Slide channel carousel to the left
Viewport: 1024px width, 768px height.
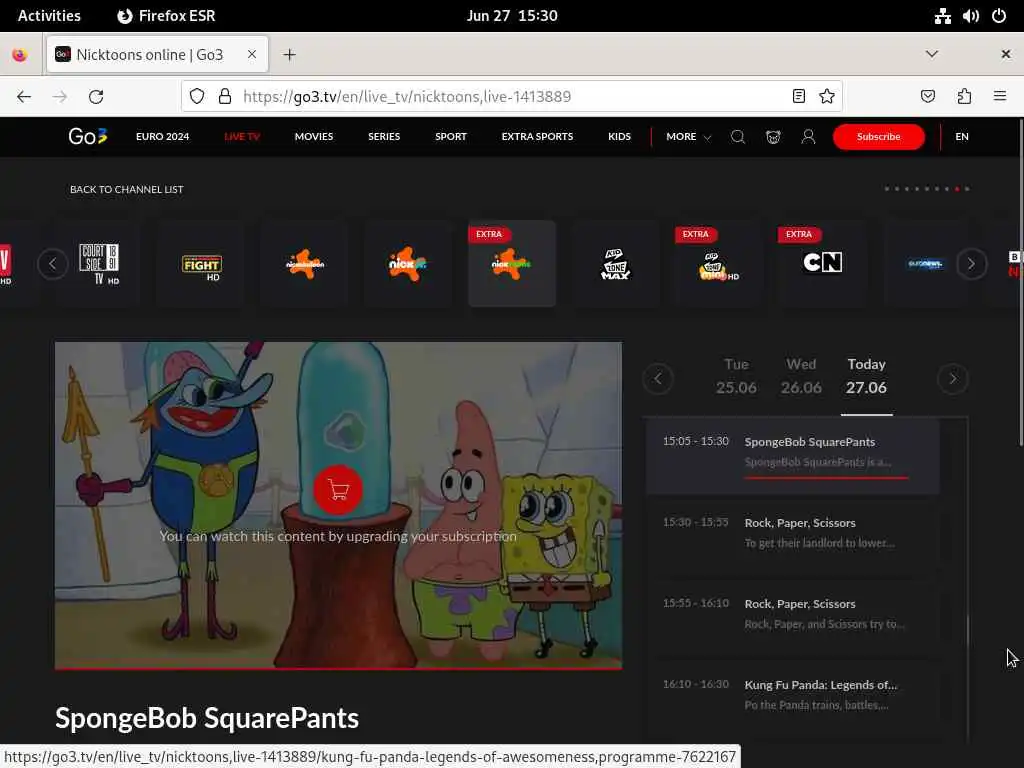pyautogui.click(x=53, y=264)
